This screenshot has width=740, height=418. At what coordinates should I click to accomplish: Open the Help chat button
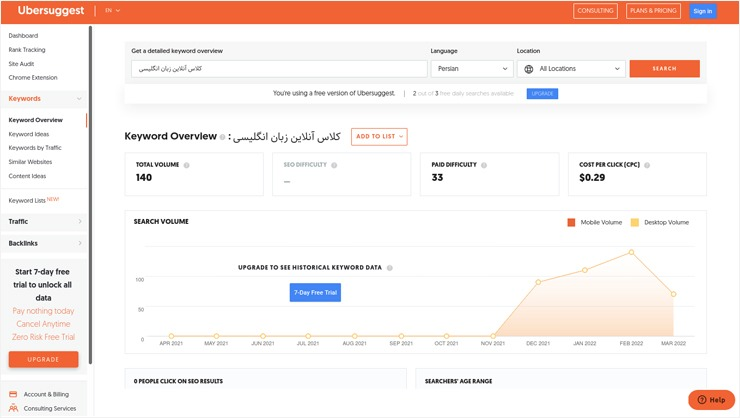[711, 400]
